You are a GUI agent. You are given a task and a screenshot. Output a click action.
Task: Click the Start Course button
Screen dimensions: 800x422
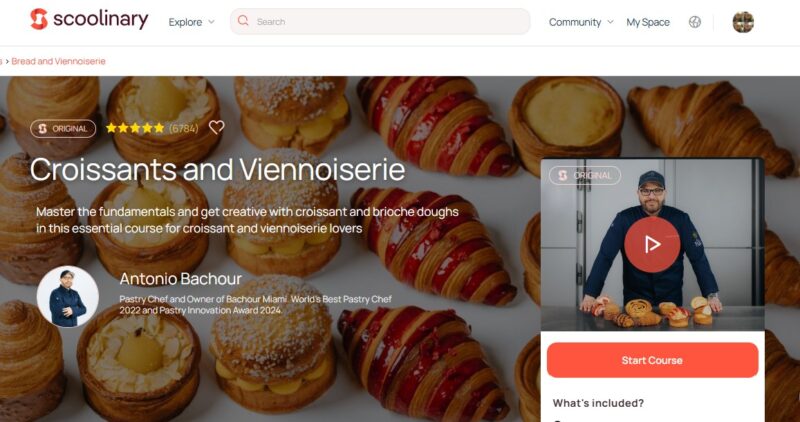[652, 360]
